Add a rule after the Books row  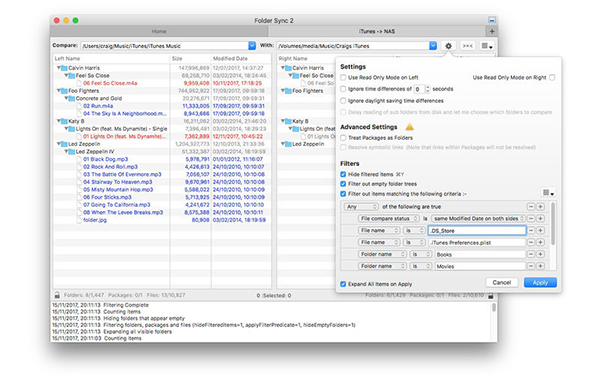click(540, 254)
